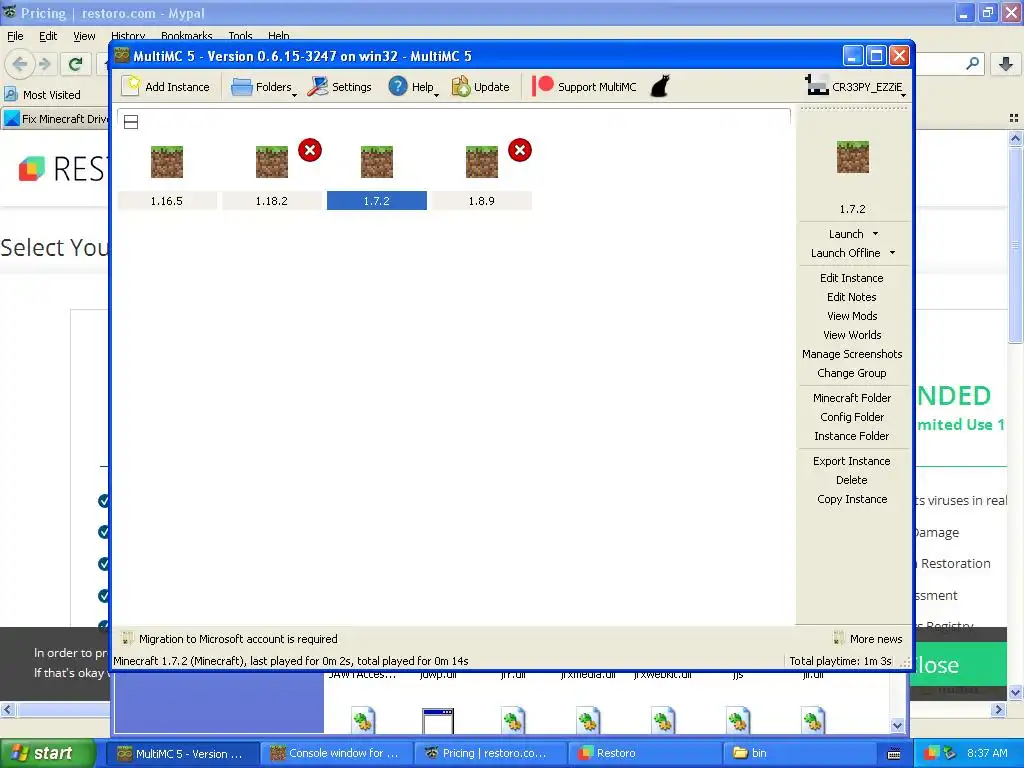
Task: Collapse the instance group toggle
Action: click(x=131, y=122)
